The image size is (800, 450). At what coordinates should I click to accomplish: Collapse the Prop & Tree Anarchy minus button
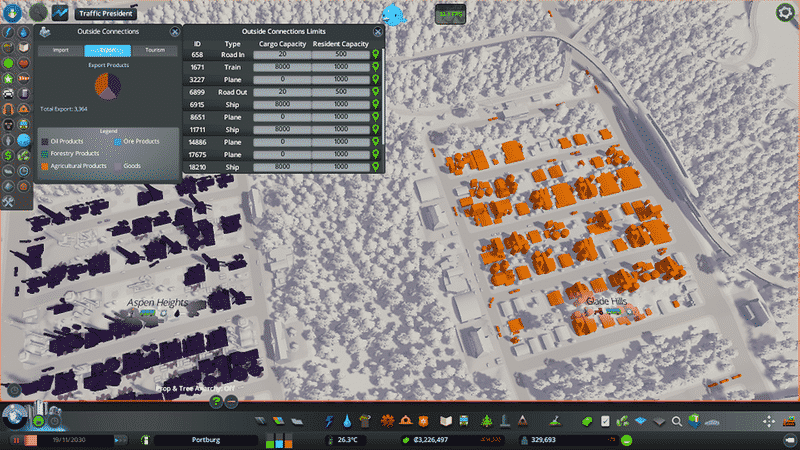(231, 402)
